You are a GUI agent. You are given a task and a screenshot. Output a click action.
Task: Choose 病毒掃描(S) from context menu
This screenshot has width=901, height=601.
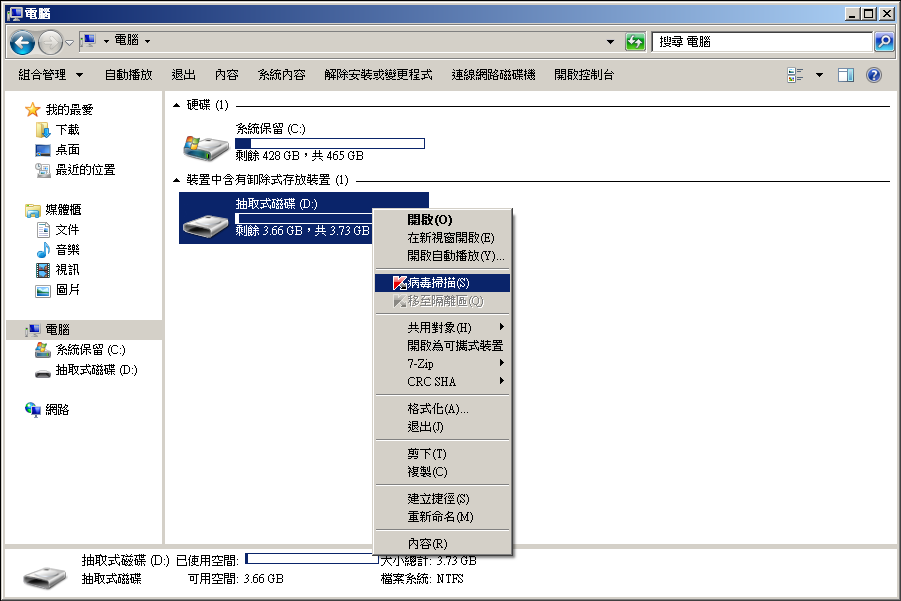tap(438, 283)
